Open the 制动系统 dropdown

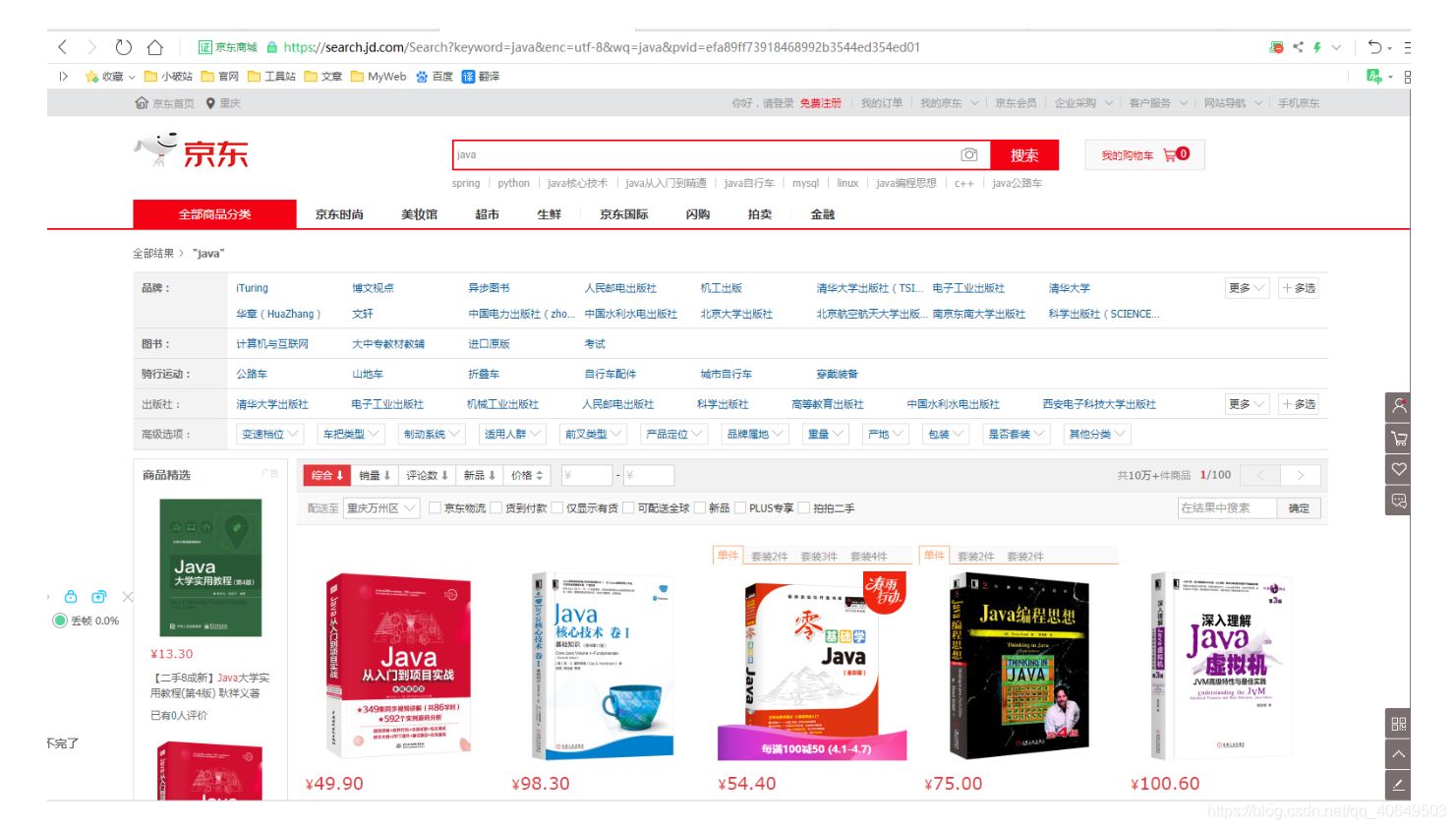[x=431, y=434]
